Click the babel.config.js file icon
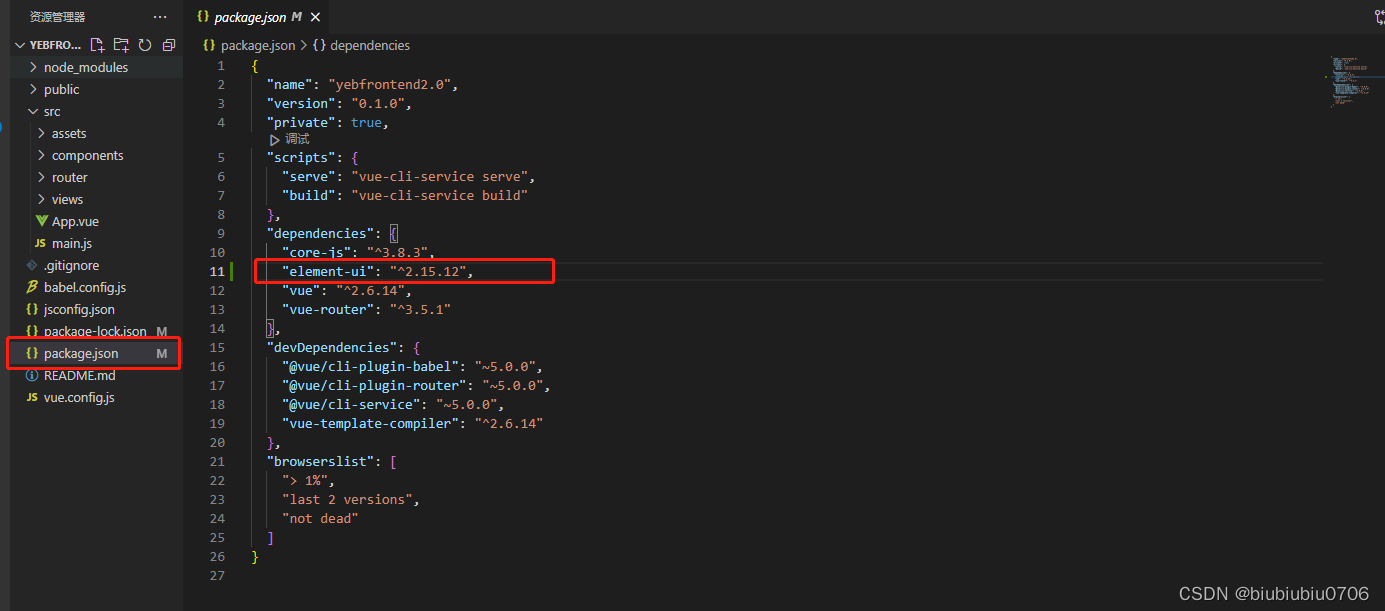Screen dimensions: 1385x611 [33, 287]
